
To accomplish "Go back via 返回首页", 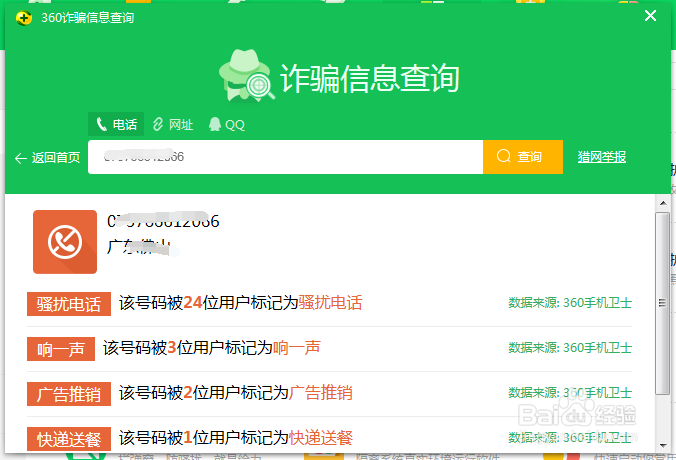I will coord(47,158).
